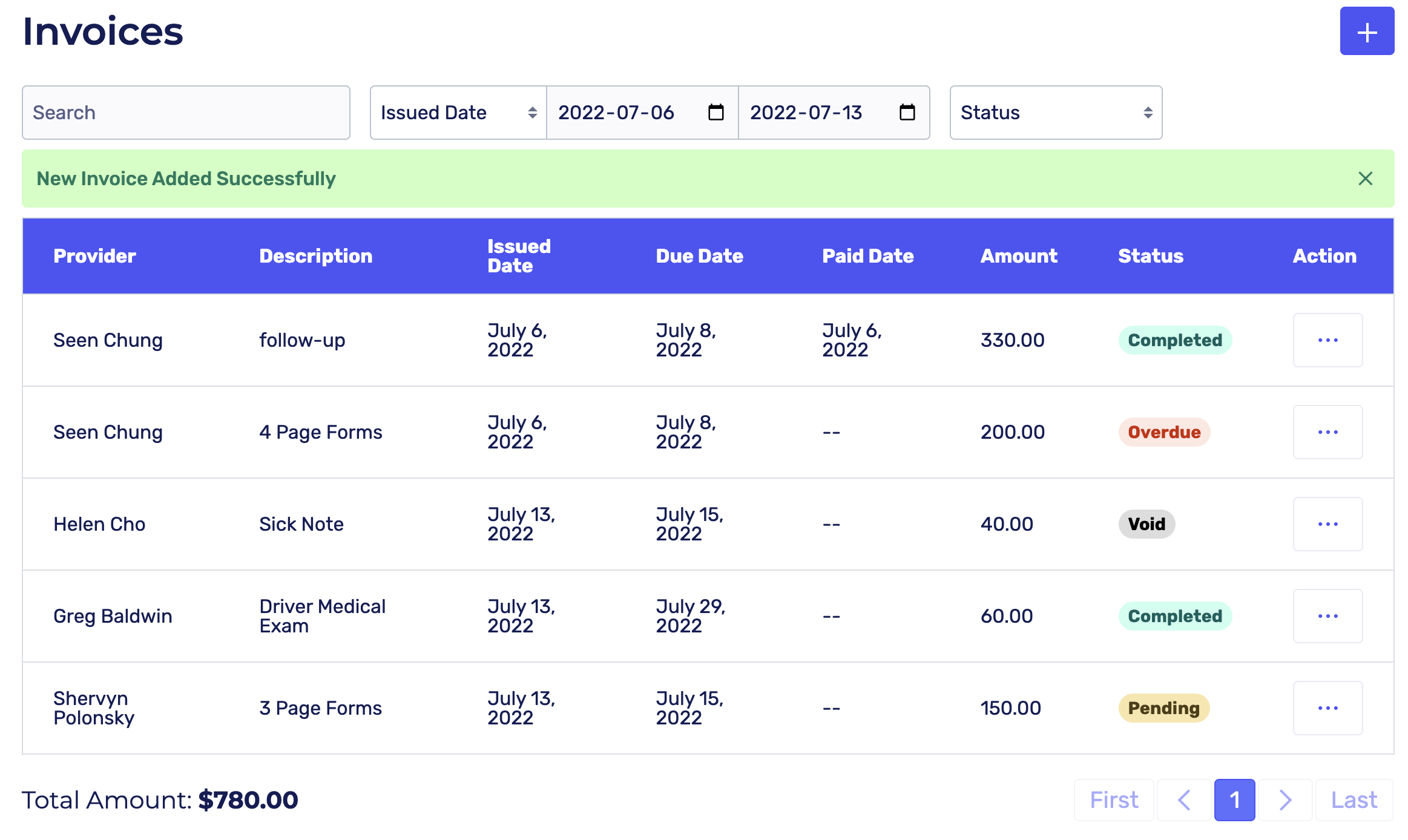
Task: Open the actions menu for Seen Chung's follow-up invoice
Action: tap(1327, 340)
